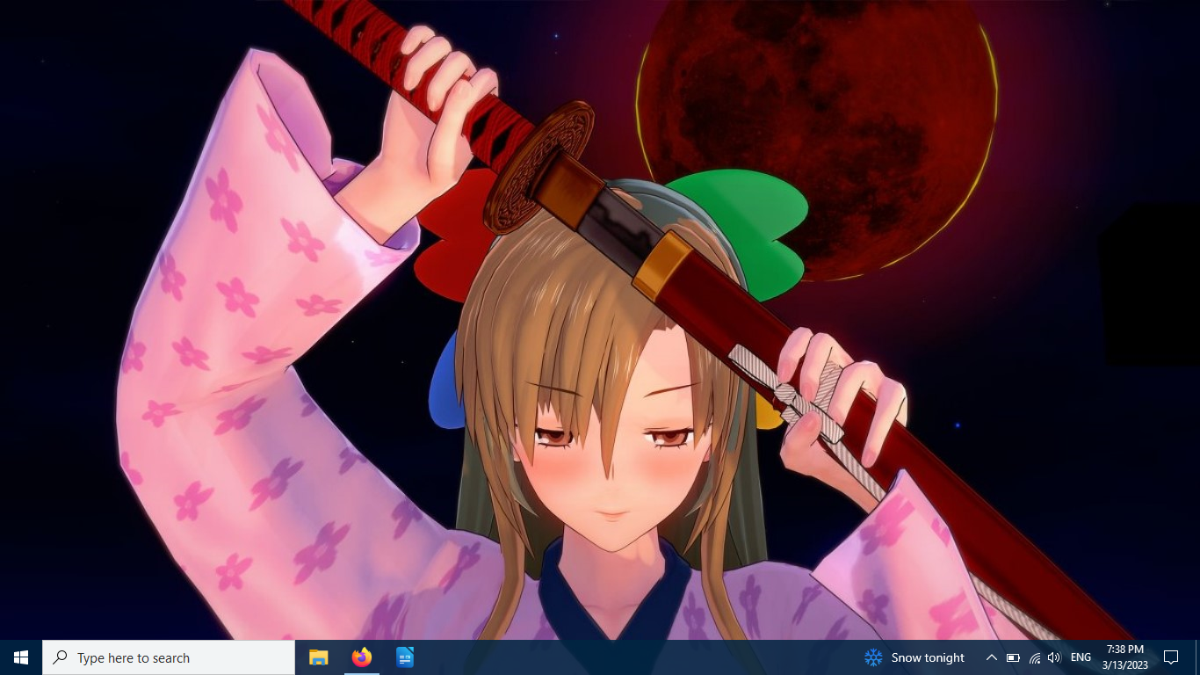Open the ENG input language switcher

pyautogui.click(x=1081, y=658)
